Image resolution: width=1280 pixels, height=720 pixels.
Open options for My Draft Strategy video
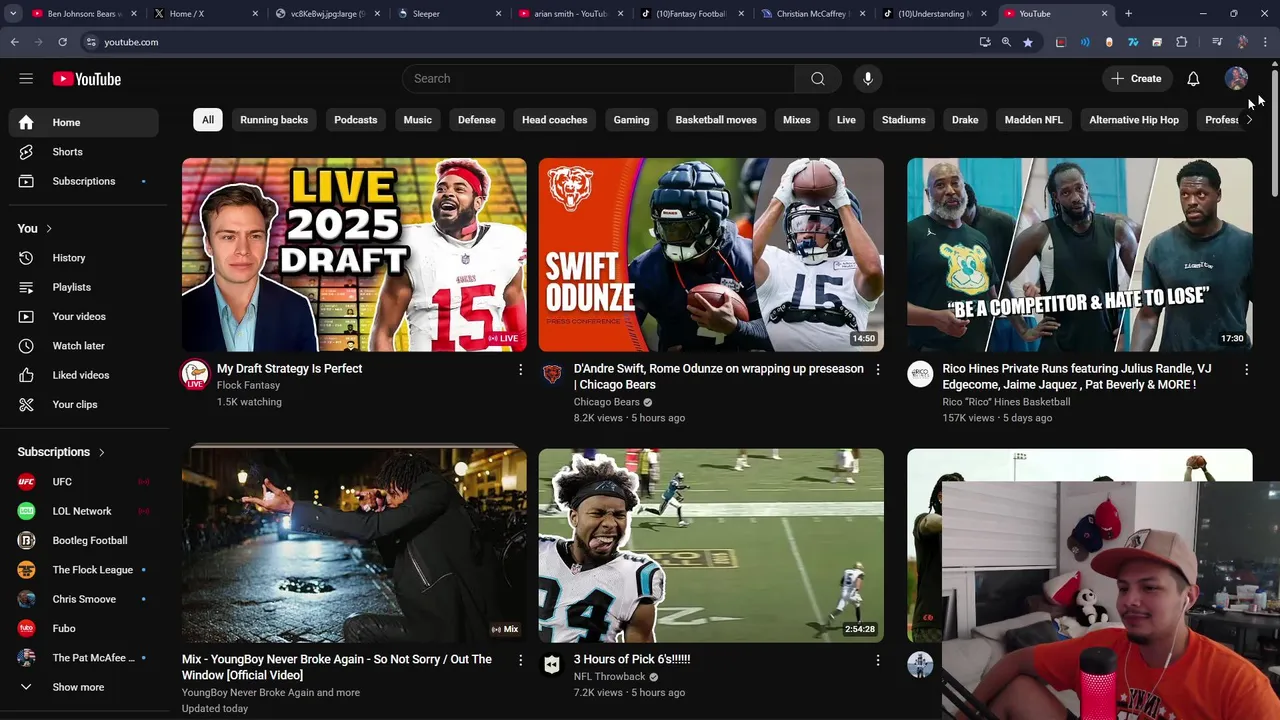coord(520,370)
